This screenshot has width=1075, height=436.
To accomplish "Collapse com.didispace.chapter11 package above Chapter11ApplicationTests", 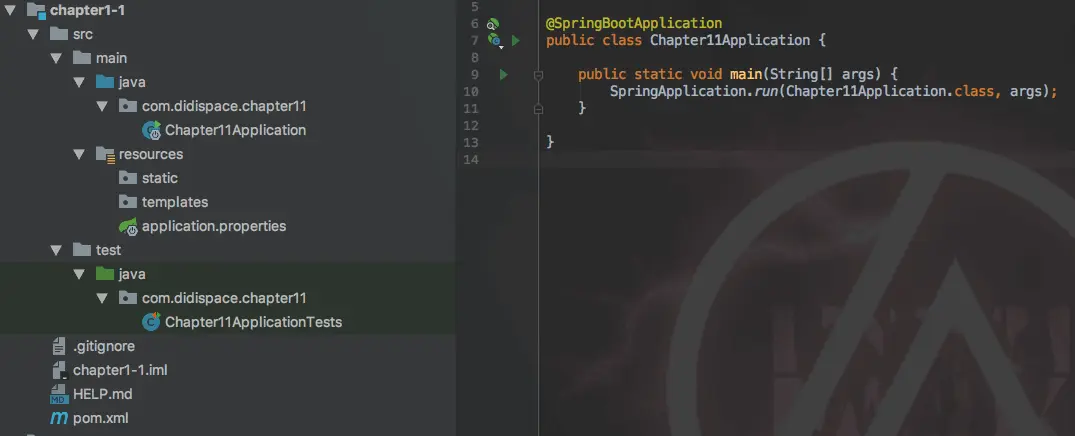I will pyautogui.click(x=103, y=298).
